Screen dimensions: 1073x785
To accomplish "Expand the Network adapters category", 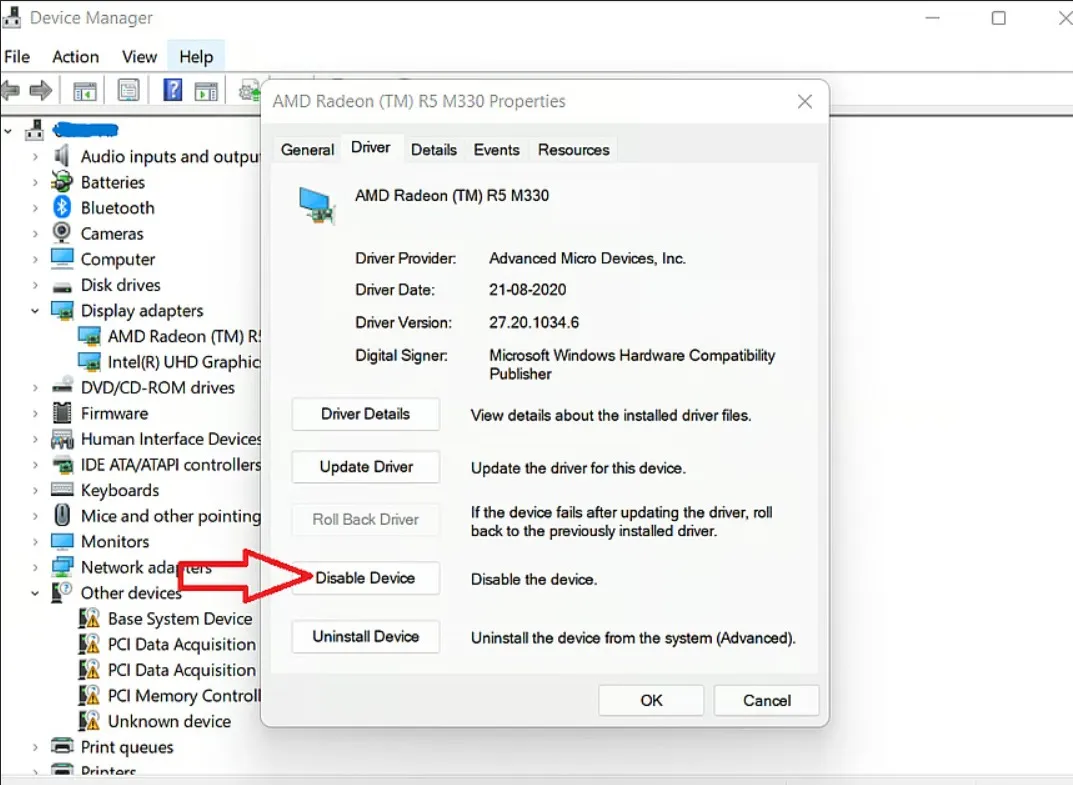I will click(x=35, y=567).
